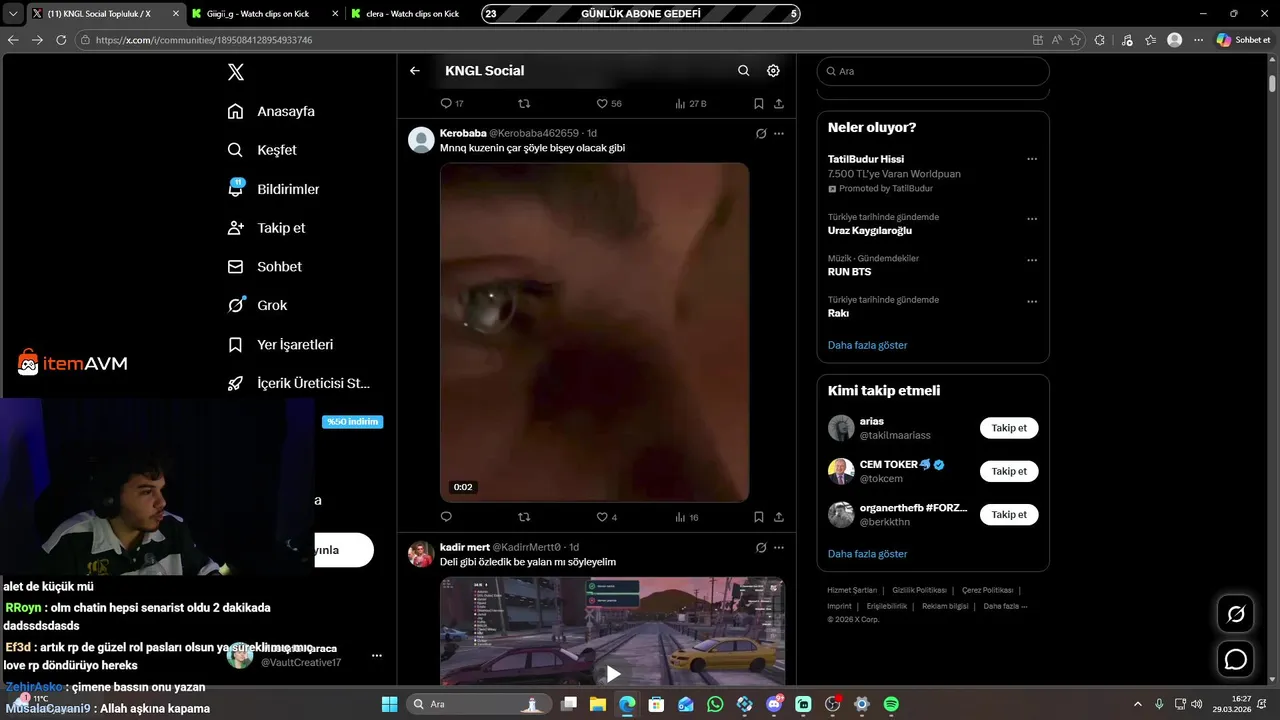View analytics of top post showing 27 B
This screenshot has height=720, width=1280.
pyautogui.click(x=691, y=103)
